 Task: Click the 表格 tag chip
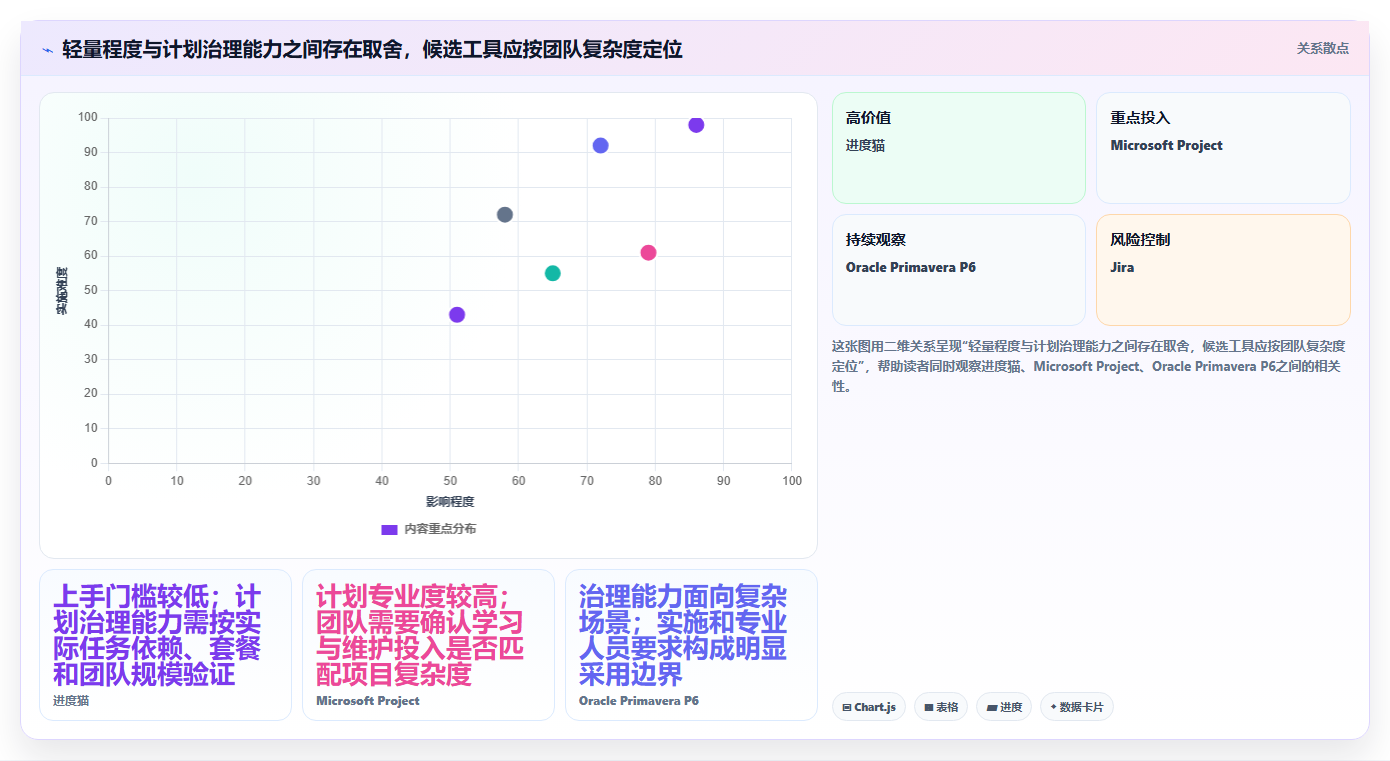click(941, 707)
